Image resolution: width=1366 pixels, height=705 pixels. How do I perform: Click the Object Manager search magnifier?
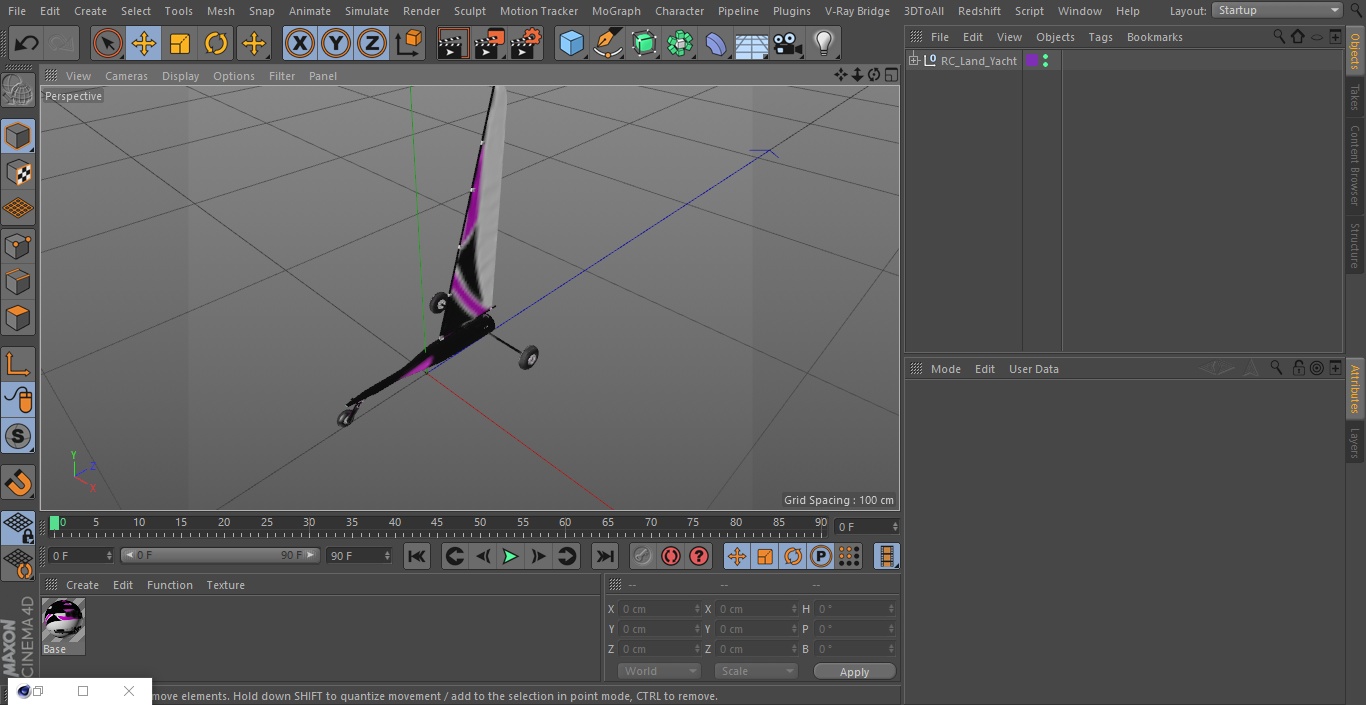[x=1279, y=37]
